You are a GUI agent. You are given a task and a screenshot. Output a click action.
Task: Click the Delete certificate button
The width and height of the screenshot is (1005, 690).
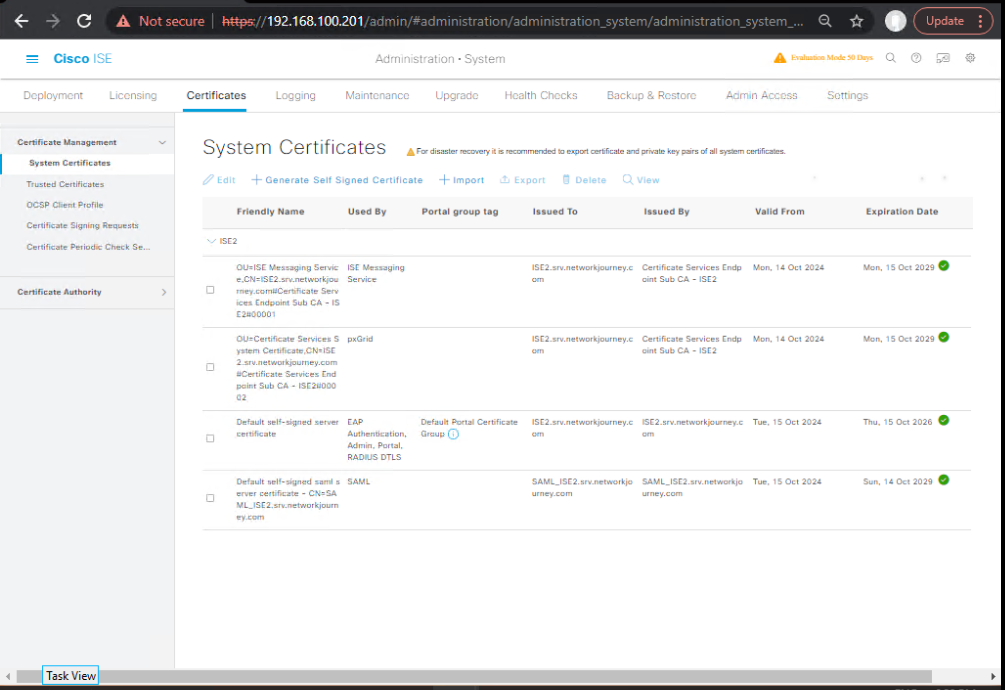[x=584, y=180]
